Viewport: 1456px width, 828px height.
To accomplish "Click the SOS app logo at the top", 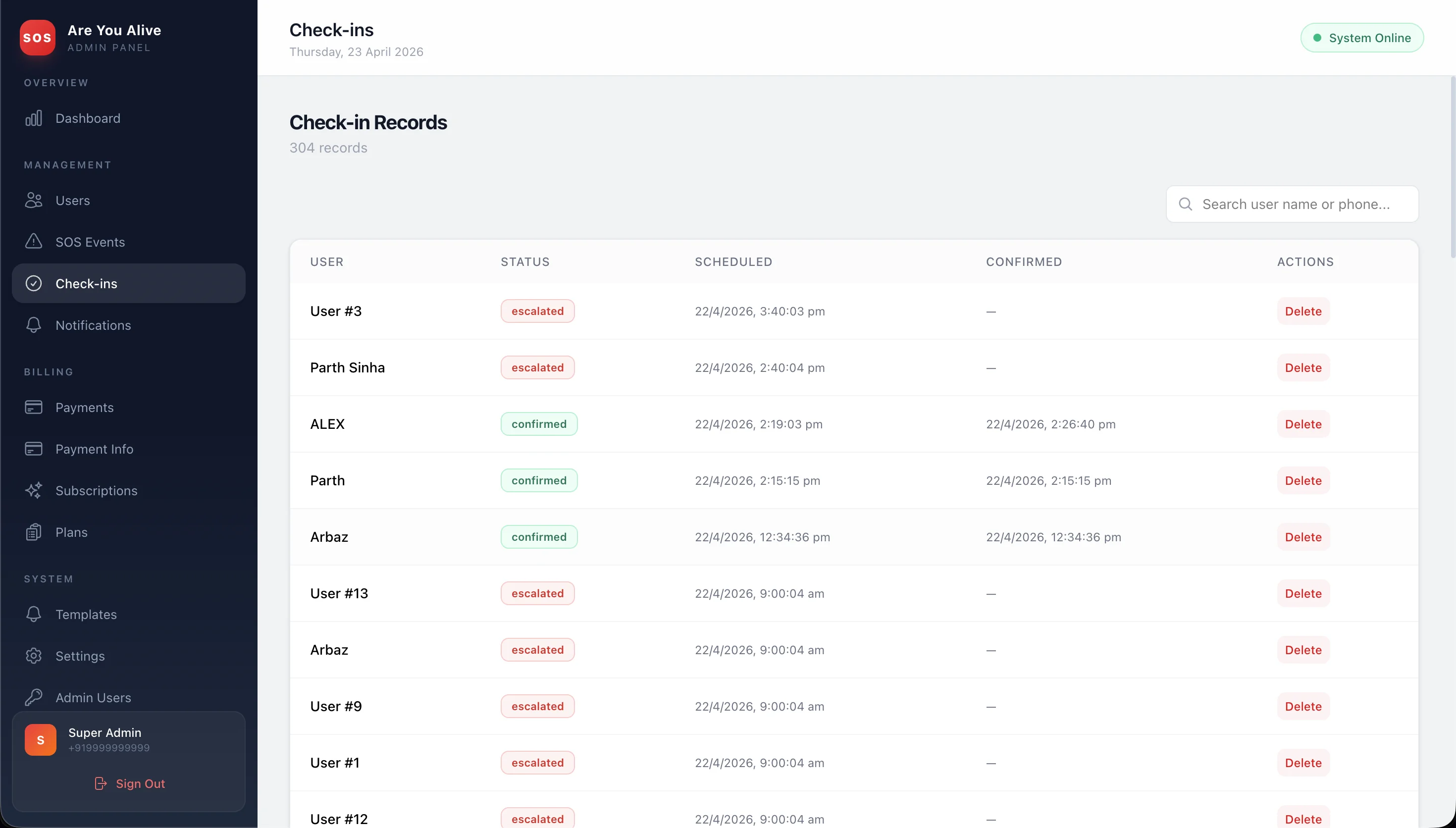I will [38, 37].
